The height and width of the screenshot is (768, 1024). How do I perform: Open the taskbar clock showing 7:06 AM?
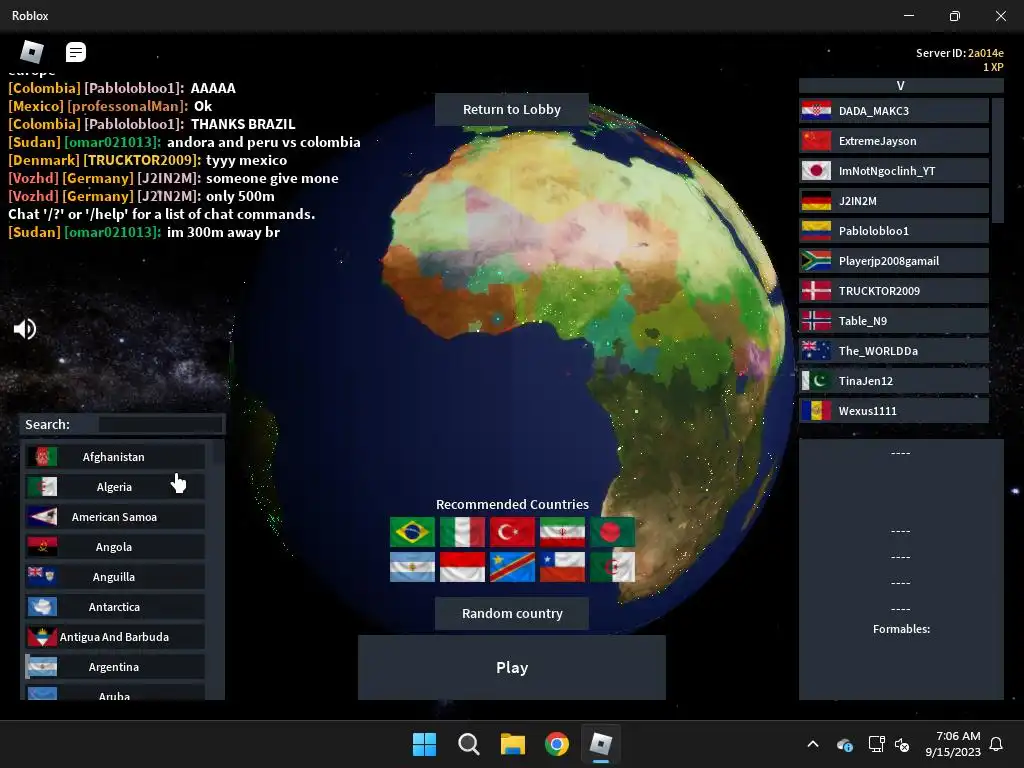pos(953,744)
